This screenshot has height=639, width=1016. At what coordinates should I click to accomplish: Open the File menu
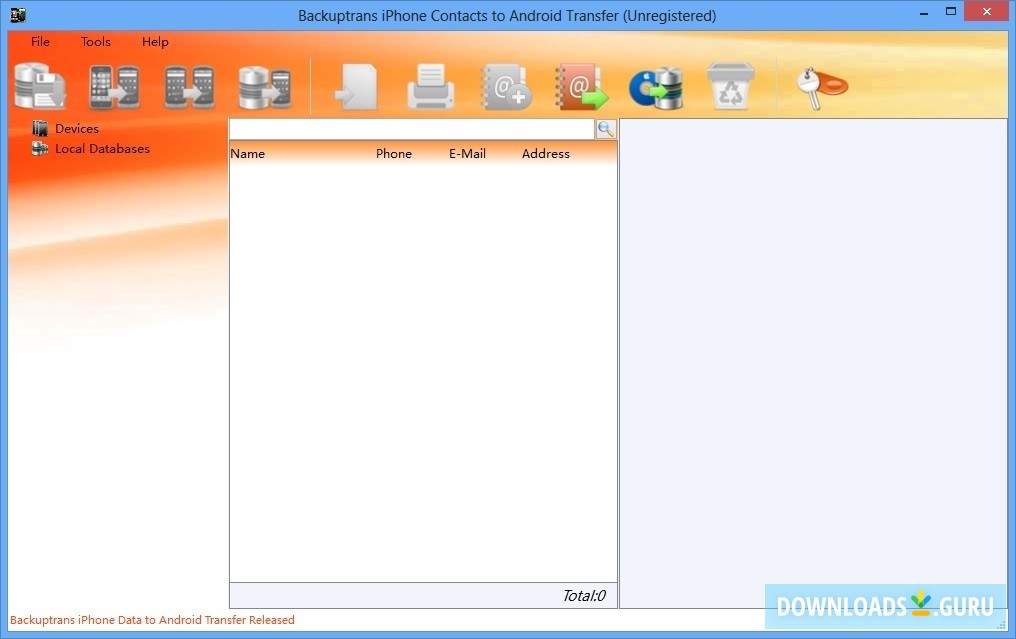click(39, 41)
